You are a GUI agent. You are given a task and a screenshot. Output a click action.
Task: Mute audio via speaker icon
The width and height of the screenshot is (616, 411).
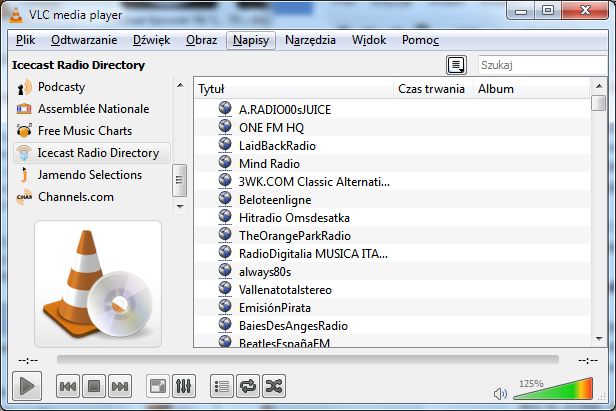[500, 393]
